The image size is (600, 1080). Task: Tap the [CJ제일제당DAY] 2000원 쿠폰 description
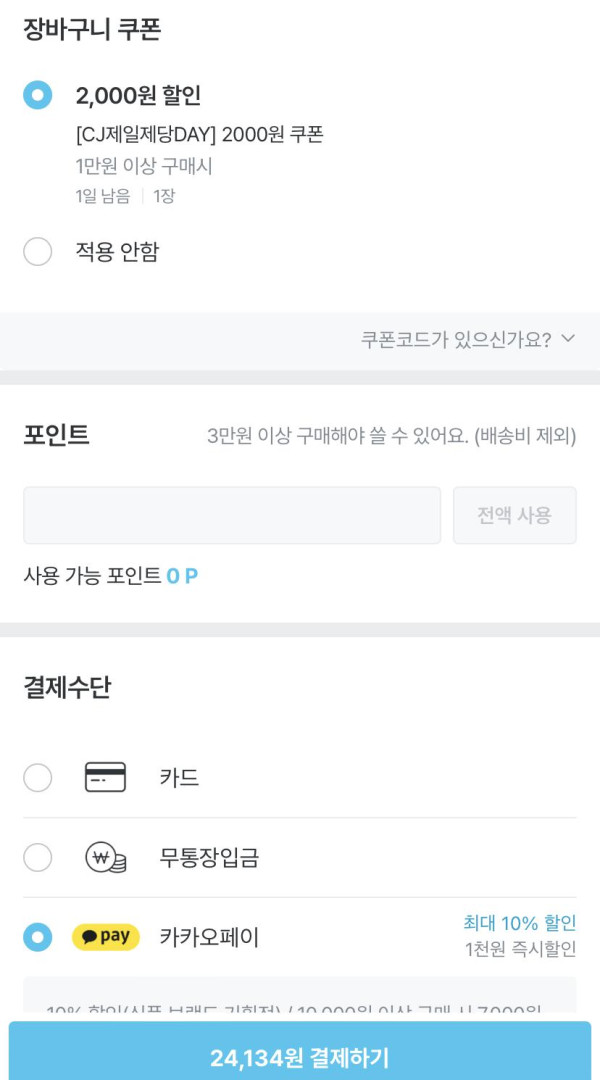tap(199, 134)
